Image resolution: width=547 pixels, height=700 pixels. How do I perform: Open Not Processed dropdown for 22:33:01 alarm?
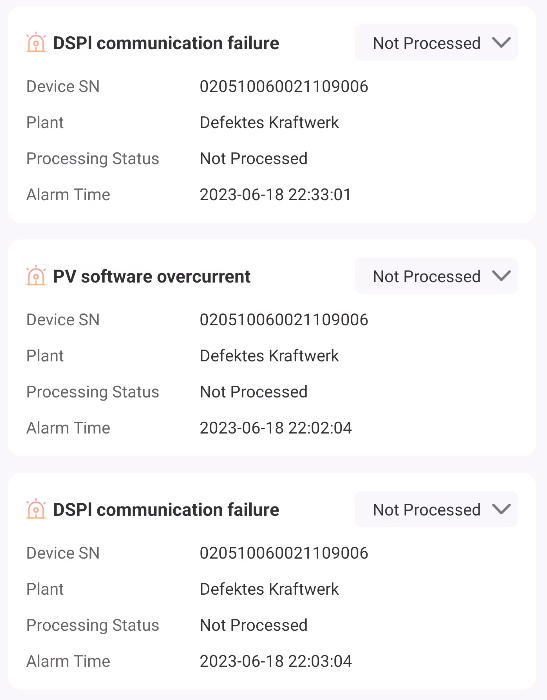(436, 43)
